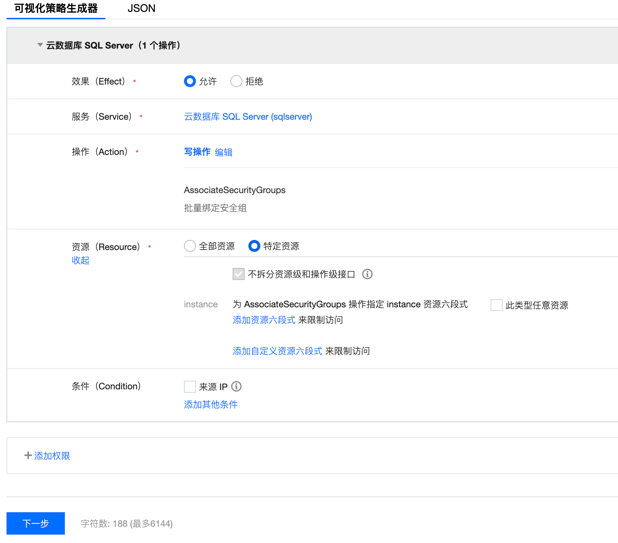Switch to the JSON tab

coord(141,9)
